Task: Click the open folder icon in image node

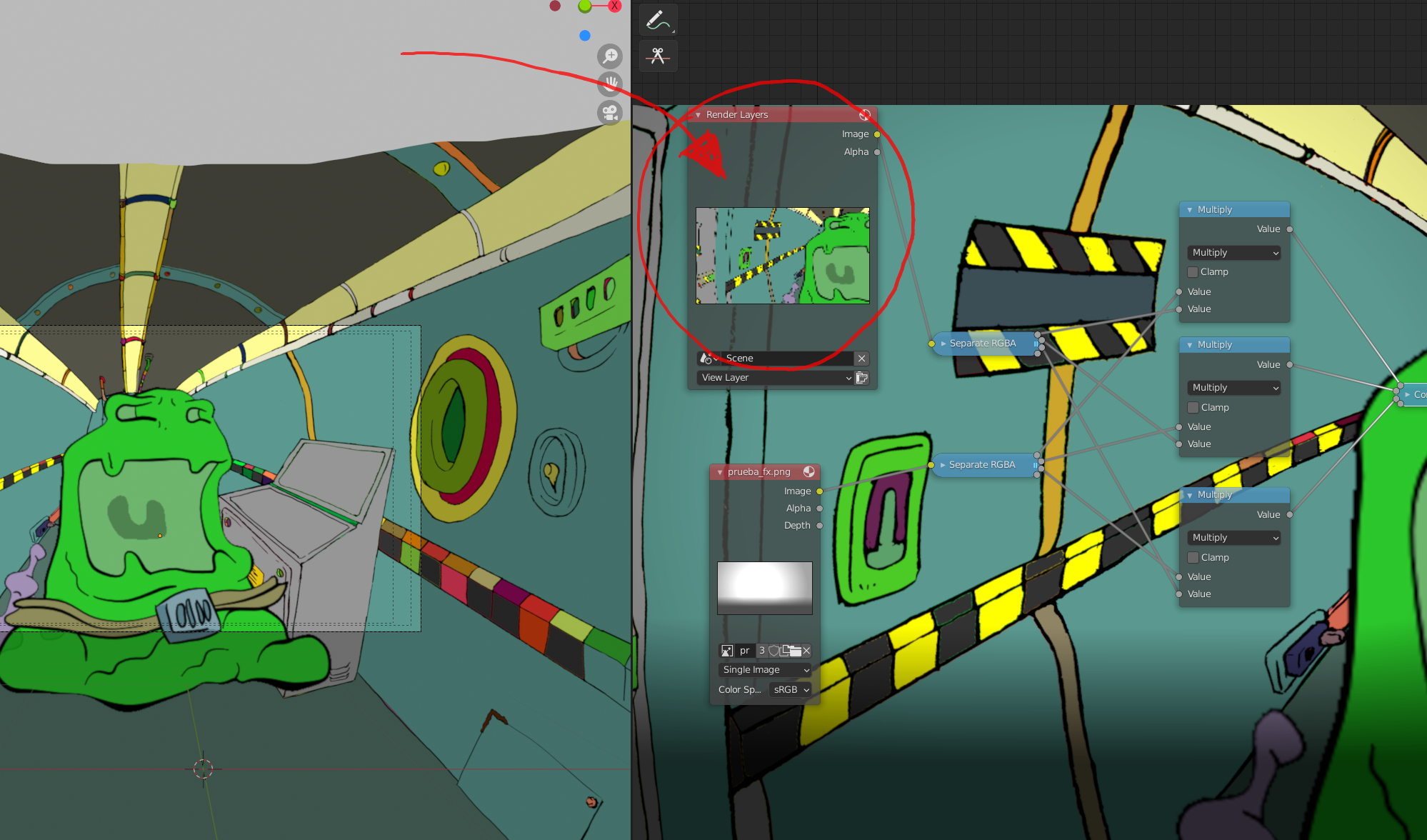Action: (x=793, y=651)
